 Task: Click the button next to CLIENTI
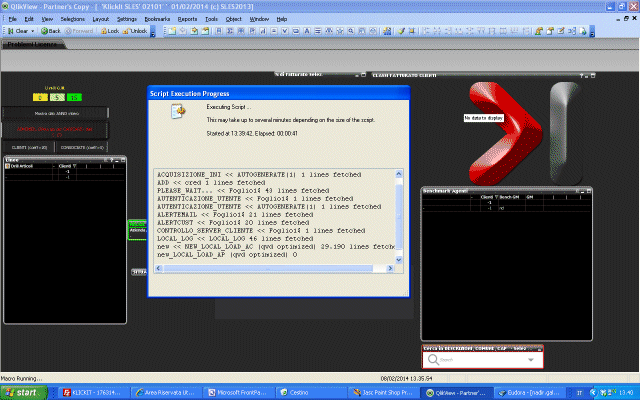[x=82, y=147]
